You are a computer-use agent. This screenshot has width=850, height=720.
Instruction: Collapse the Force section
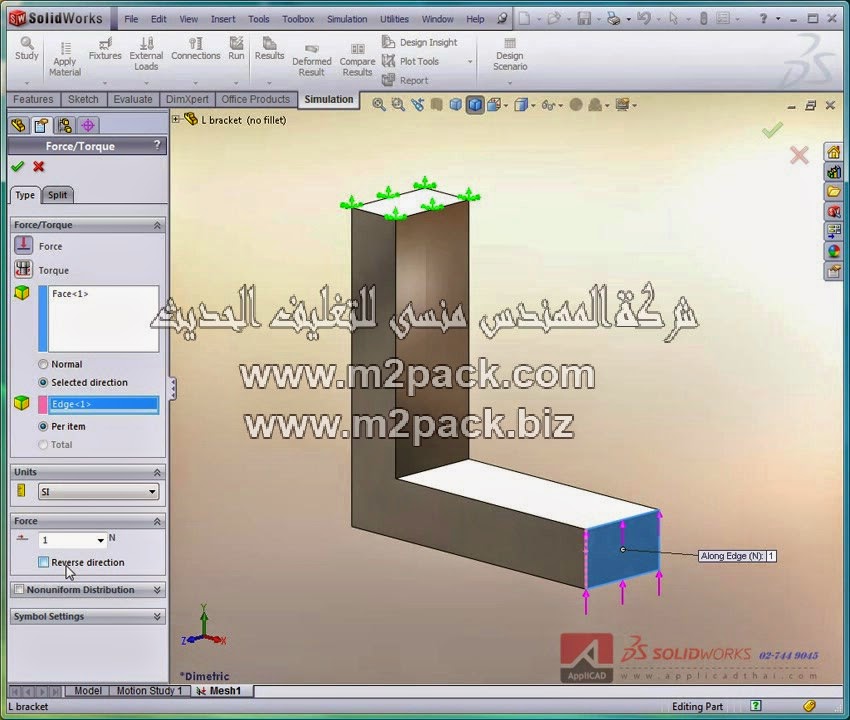[157, 521]
